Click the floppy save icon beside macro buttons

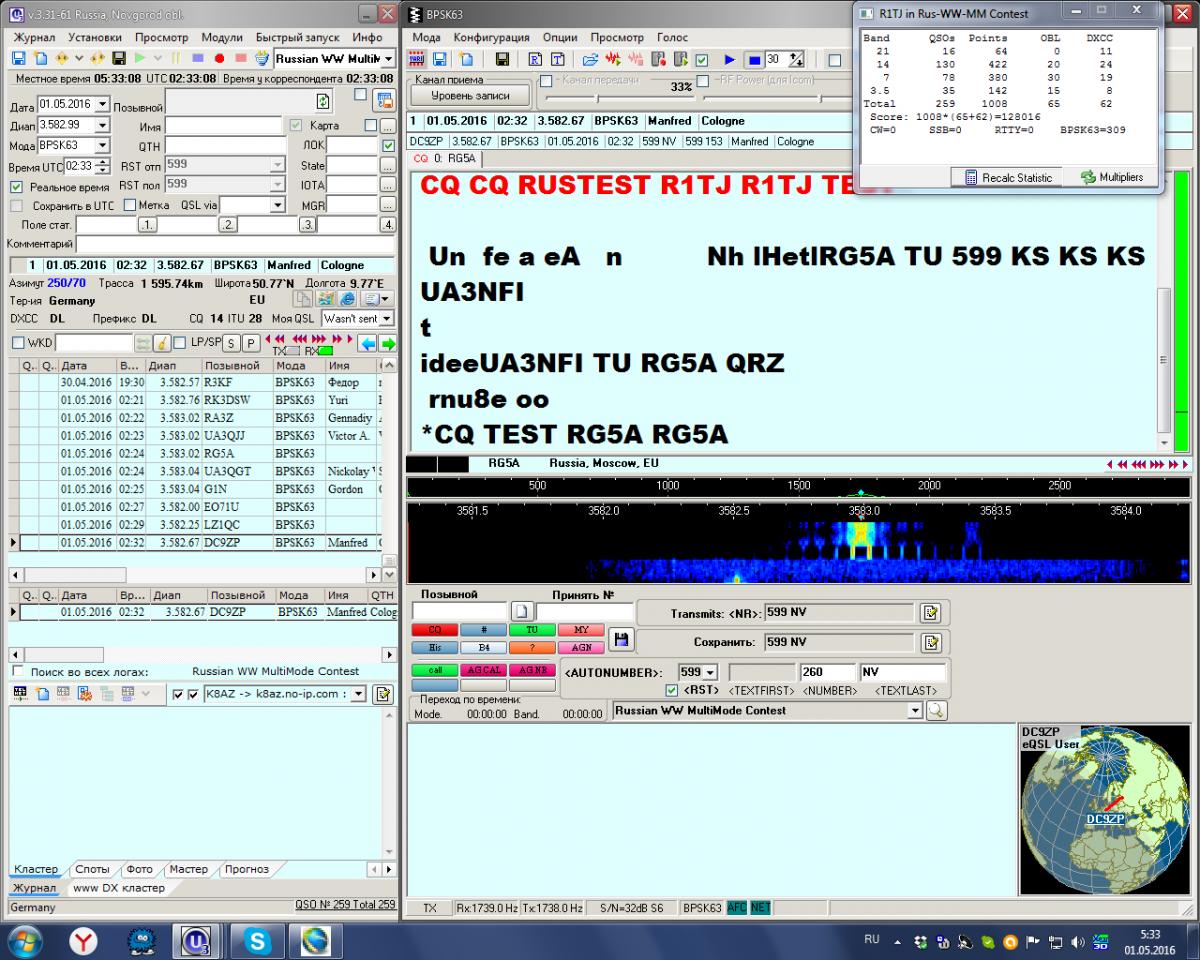pyautogui.click(x=619, y=638)
